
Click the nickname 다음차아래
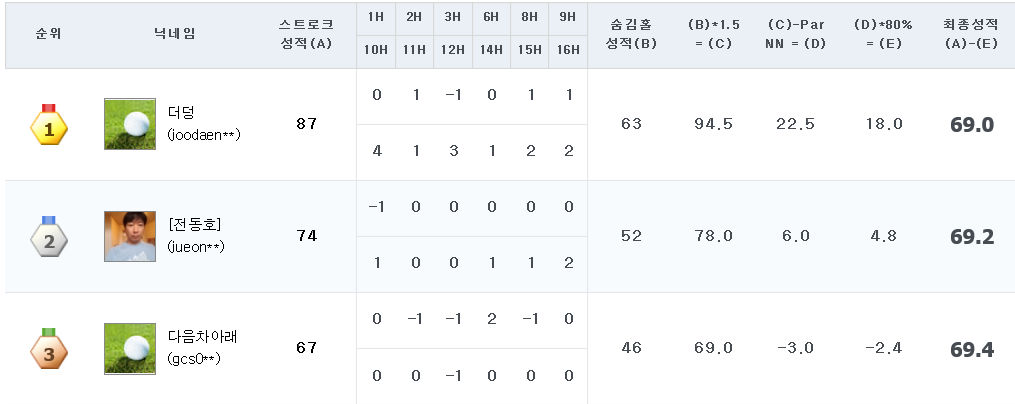(203, 337)
